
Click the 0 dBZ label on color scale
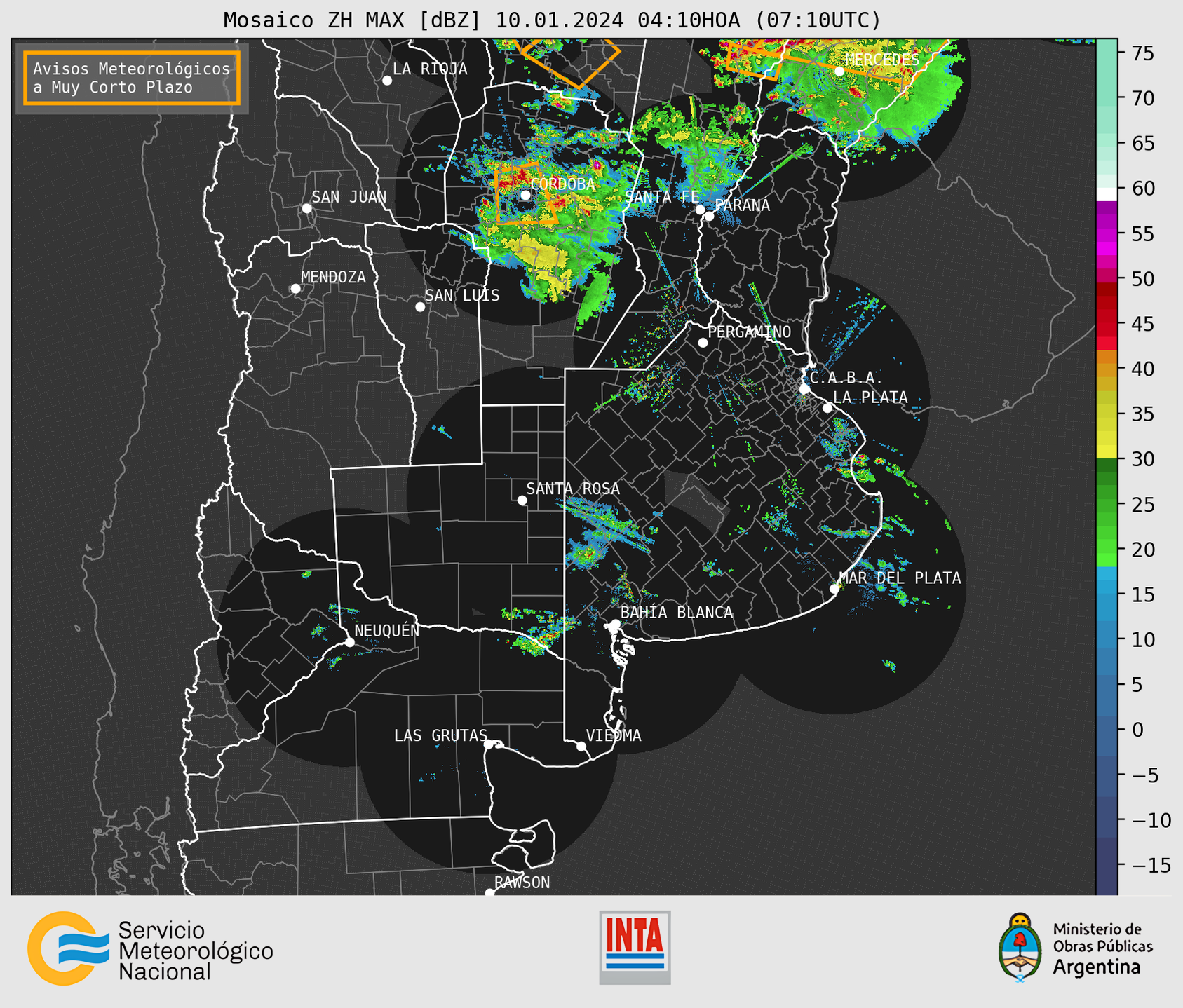coord(1137,730)
